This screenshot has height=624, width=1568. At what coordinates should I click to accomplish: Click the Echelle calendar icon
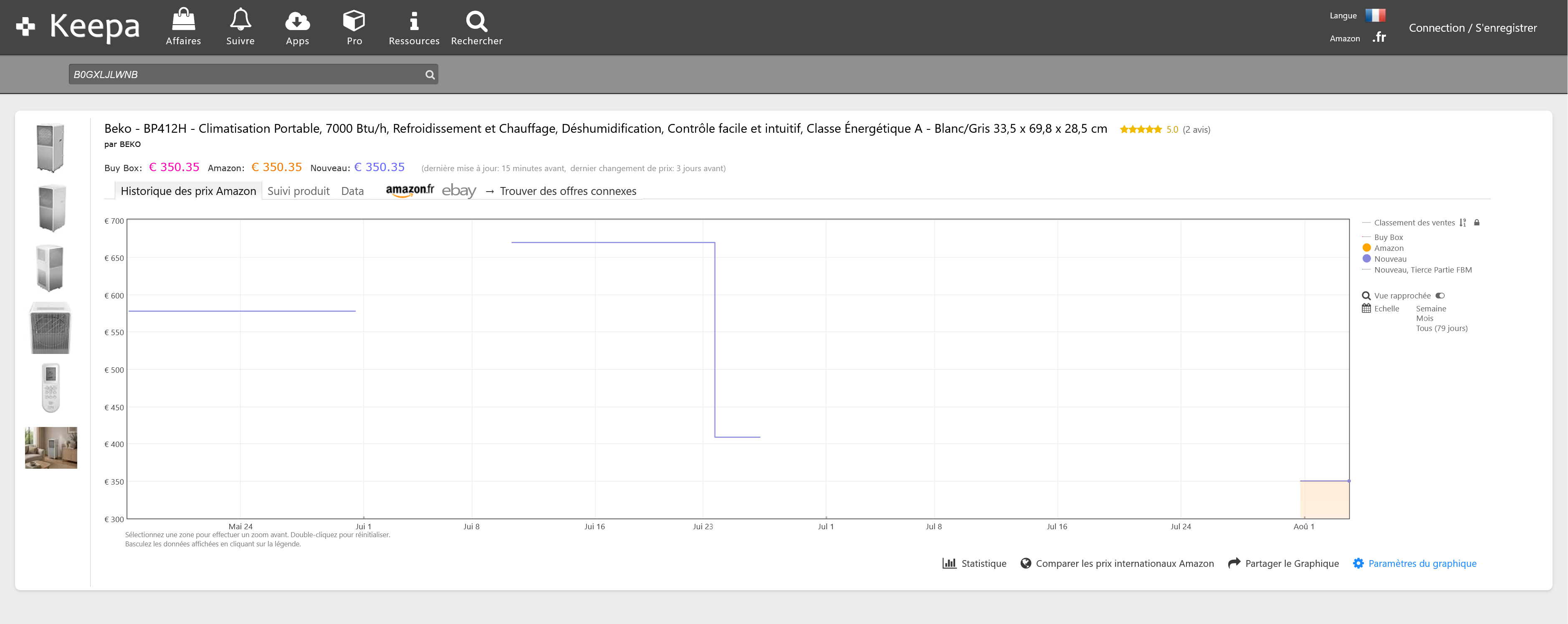click(1366, 308)
